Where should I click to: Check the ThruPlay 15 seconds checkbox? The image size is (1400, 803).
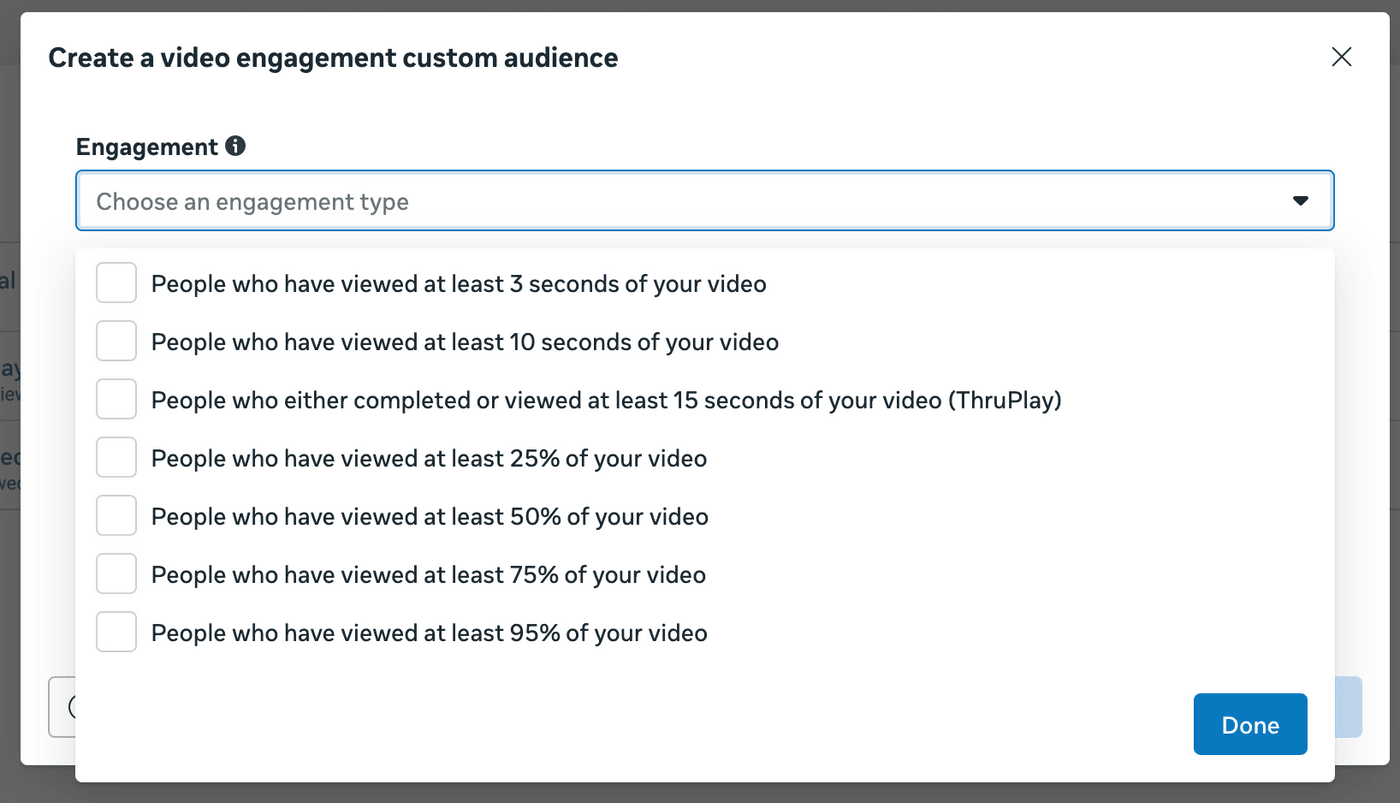point(116,400)
